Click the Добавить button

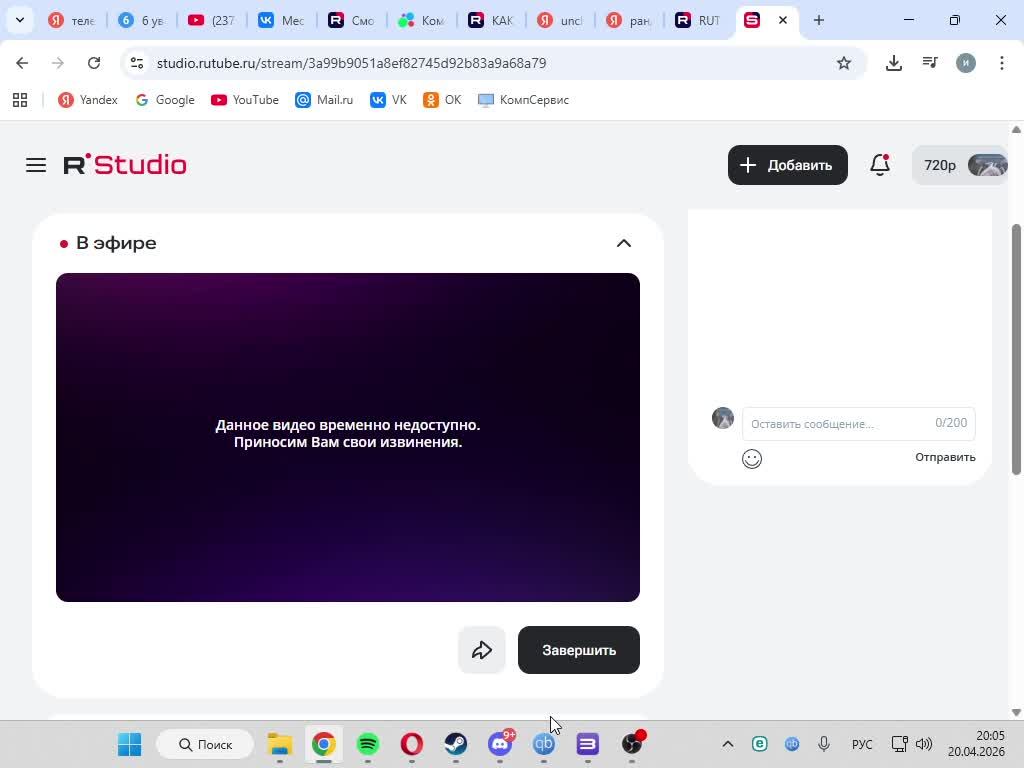tap(788, 165)
